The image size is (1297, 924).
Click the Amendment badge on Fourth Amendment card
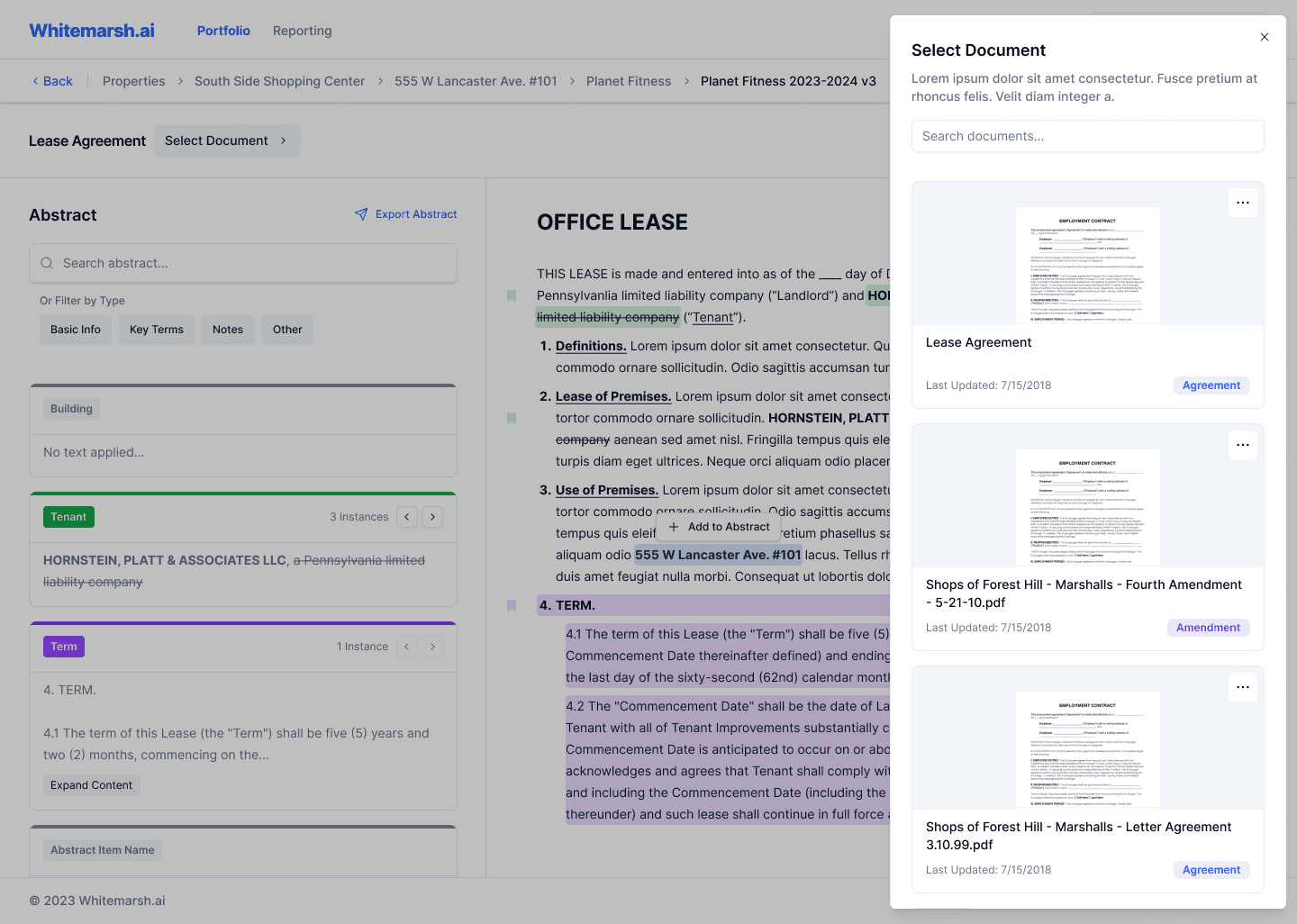[x=1209, y=628]
